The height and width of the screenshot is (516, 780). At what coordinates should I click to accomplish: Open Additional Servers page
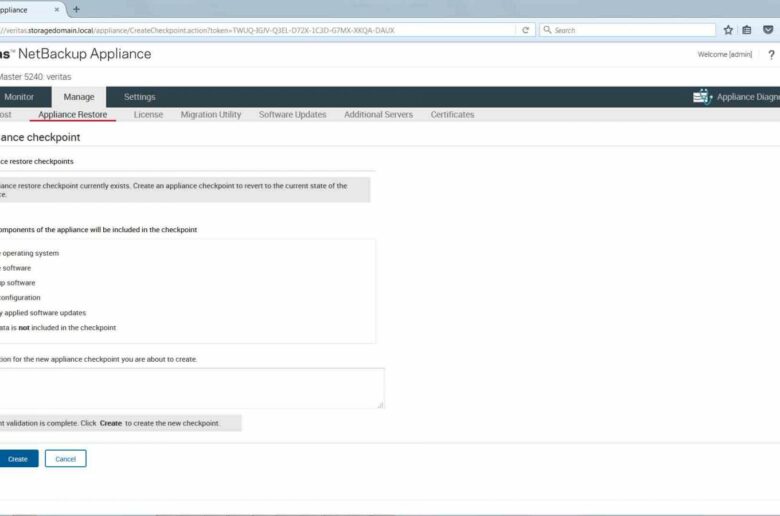[379, 114]
